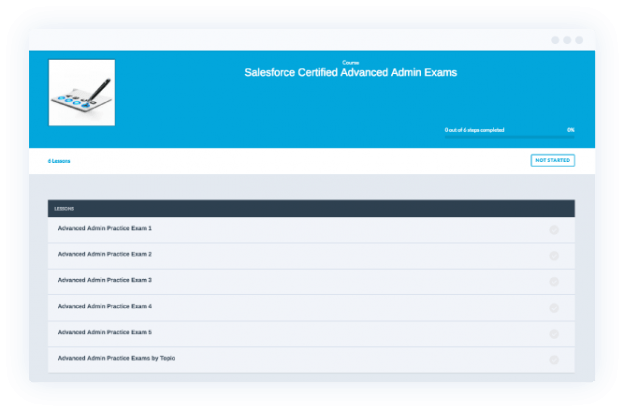Image resolution: width=624 pixels, height=411 pixels.
Task: Click the LESSONS section header
Action: click(x=311, y=208)
